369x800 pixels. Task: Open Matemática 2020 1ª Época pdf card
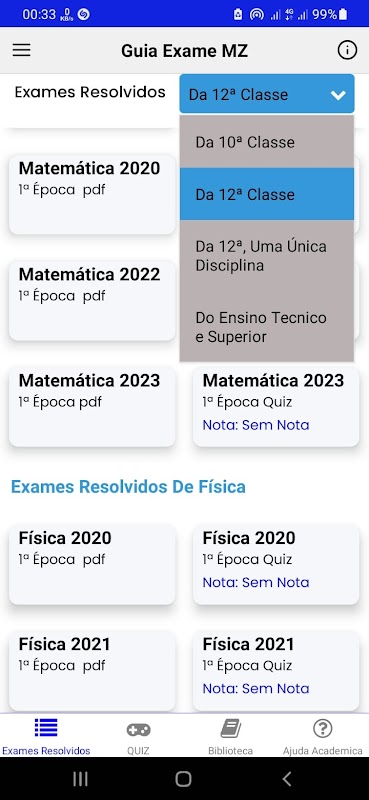[92, 195]
